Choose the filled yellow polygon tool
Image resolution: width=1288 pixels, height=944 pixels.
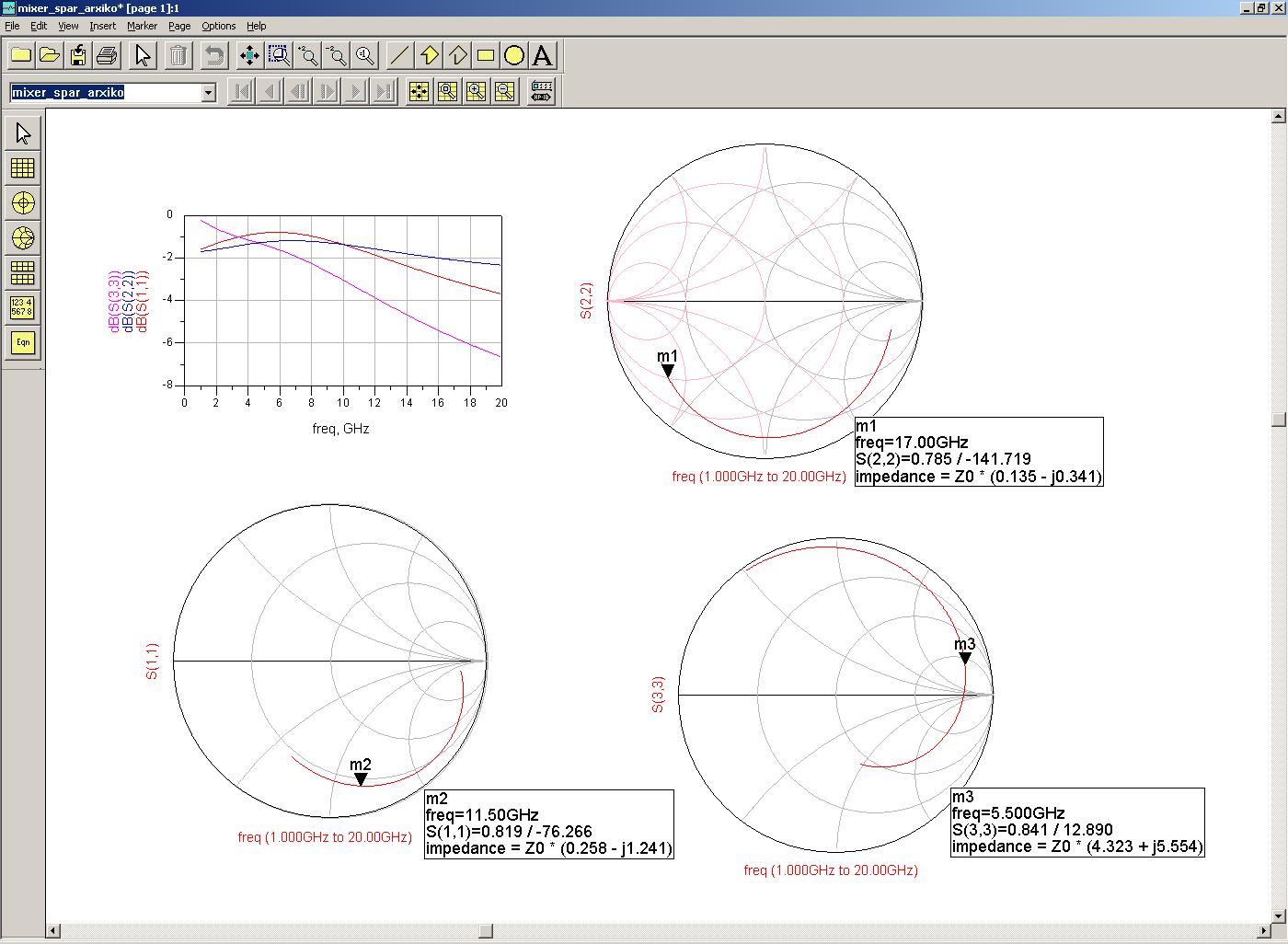[429, 55]
